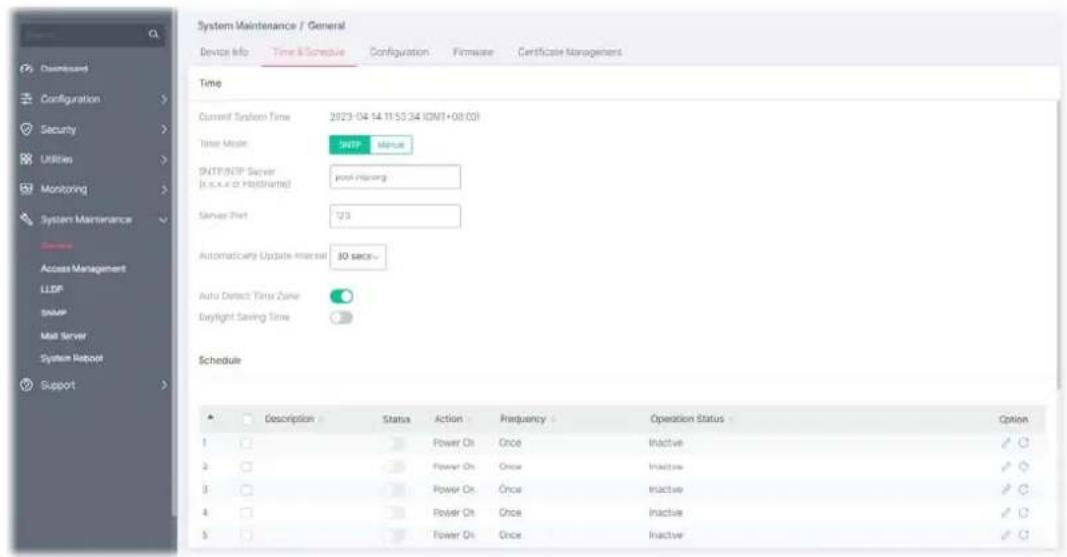The image size is (1067, 557).
Task: Edit schedule row 4 with pencil icon
Action: [x=1006, y=513]
